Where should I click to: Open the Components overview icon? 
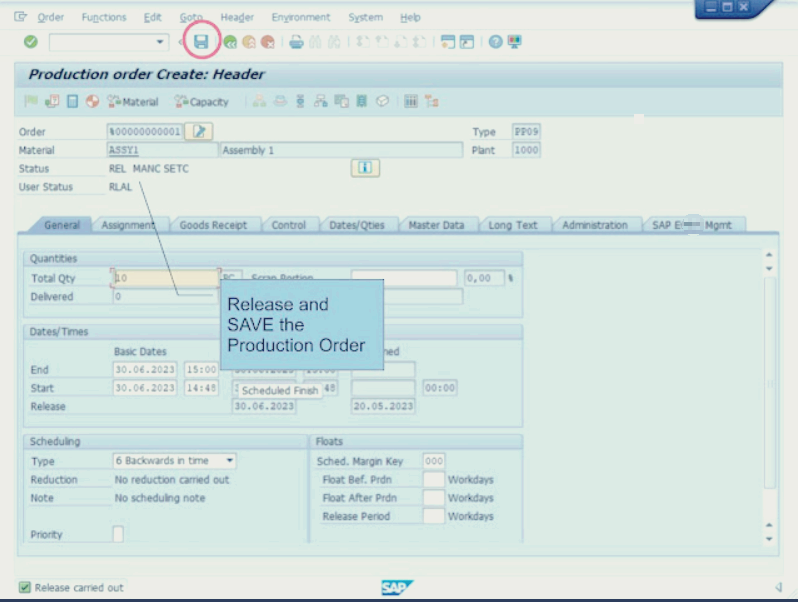(321, 101)
